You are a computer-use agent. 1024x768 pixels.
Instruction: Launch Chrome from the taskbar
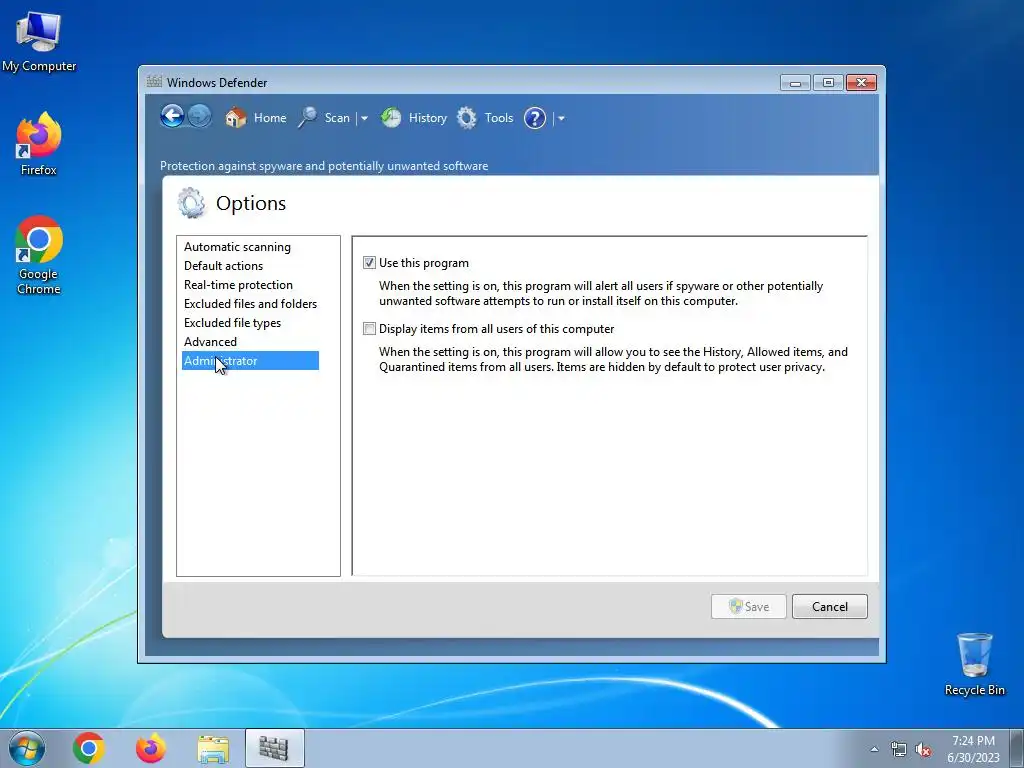[x=89, y=748]
